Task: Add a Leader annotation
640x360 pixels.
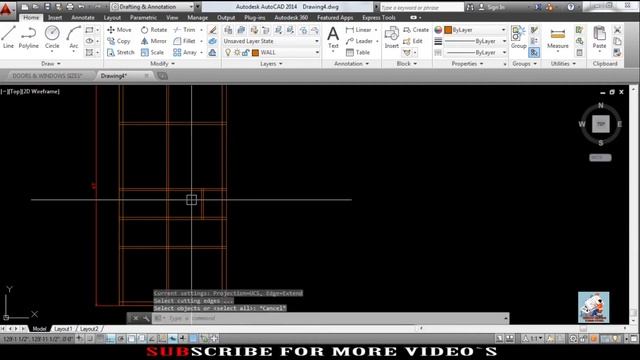Action: [x=359, y=41]
